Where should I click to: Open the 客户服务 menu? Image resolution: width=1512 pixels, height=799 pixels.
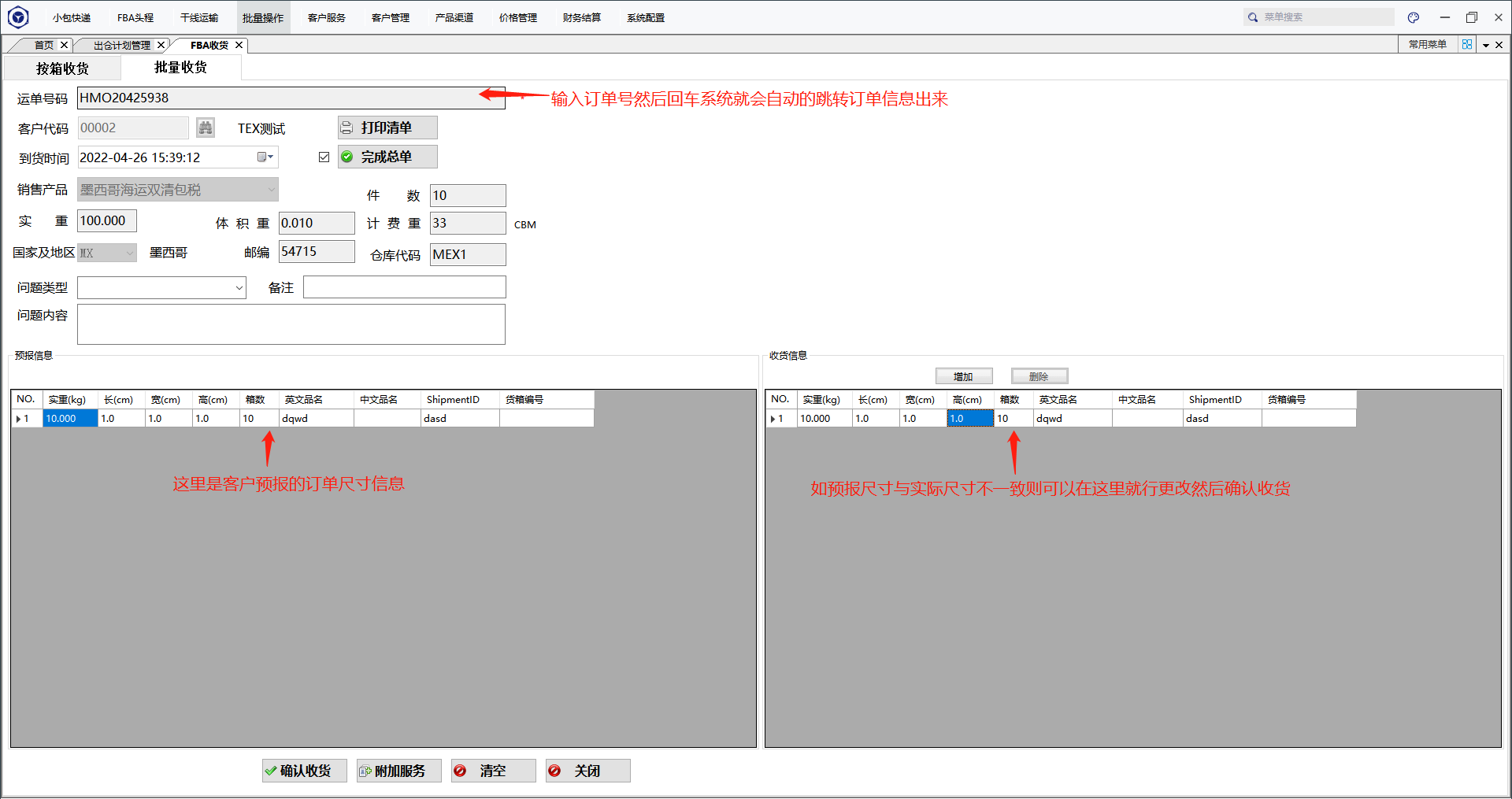click(x=327, y=17)
